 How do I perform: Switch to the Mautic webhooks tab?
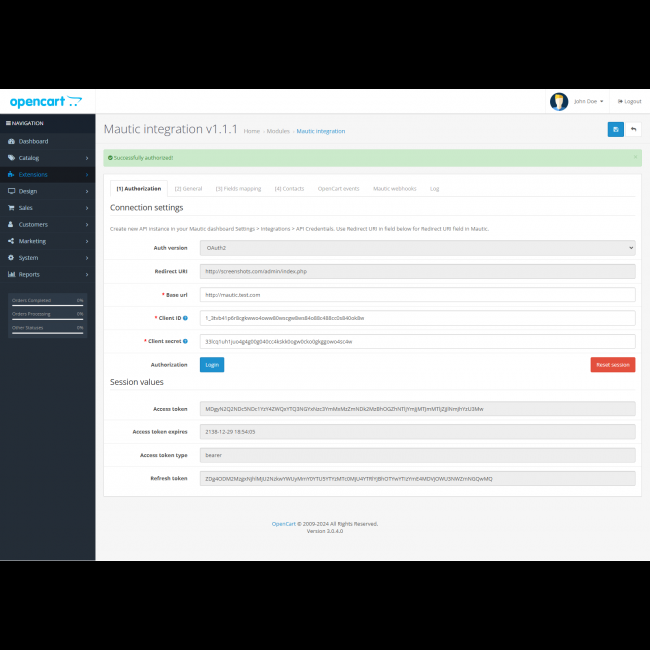pos(395,188)
